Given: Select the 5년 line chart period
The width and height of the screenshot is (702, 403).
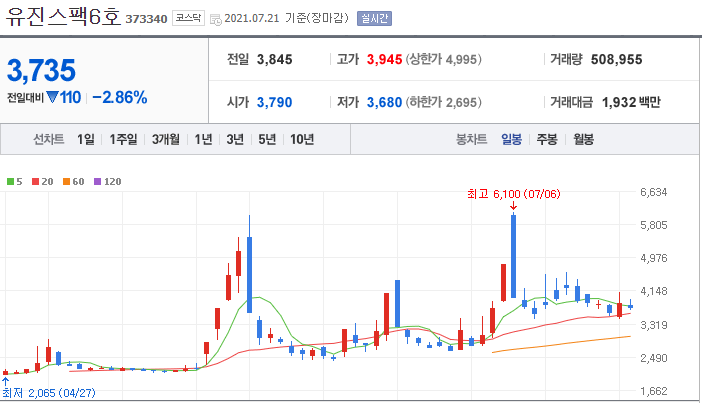Looking at the screenshot, I should pos(267,139).
